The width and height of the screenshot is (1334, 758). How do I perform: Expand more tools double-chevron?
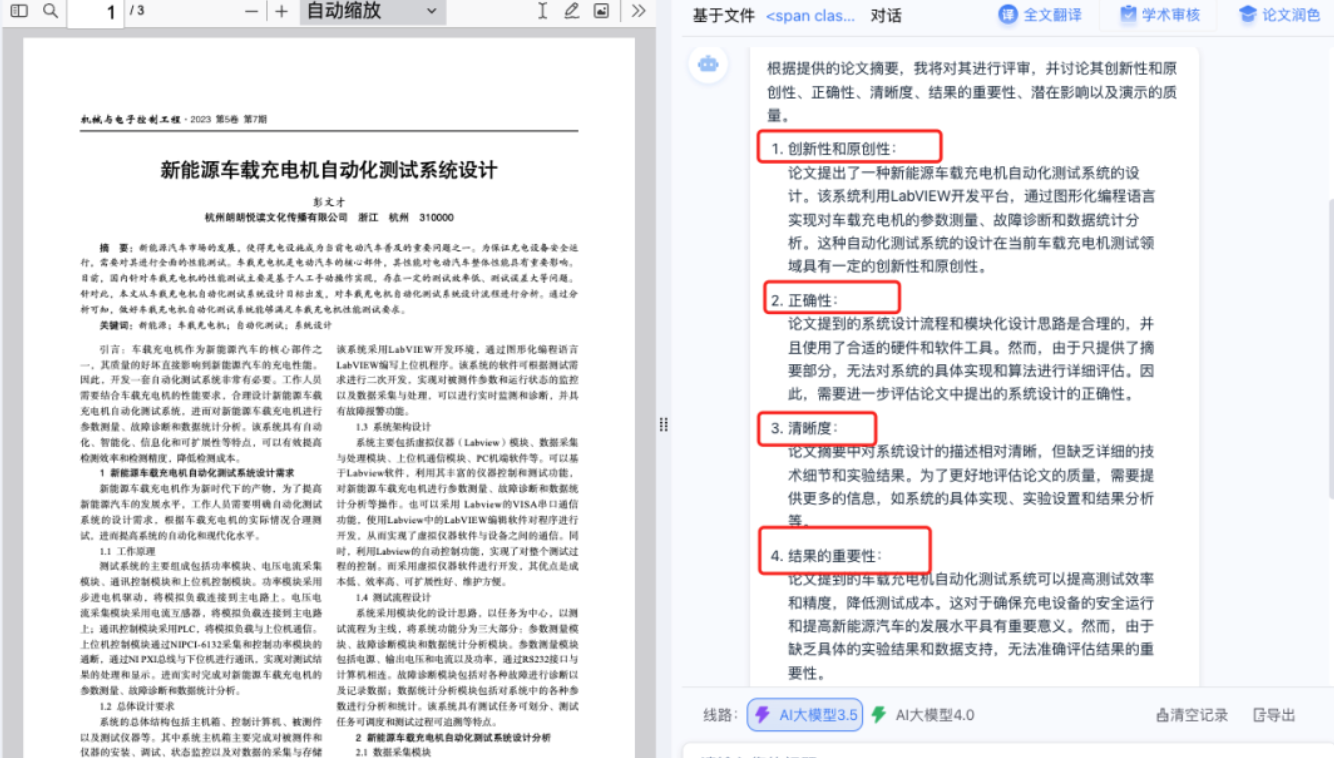click(x=638, y=11)
